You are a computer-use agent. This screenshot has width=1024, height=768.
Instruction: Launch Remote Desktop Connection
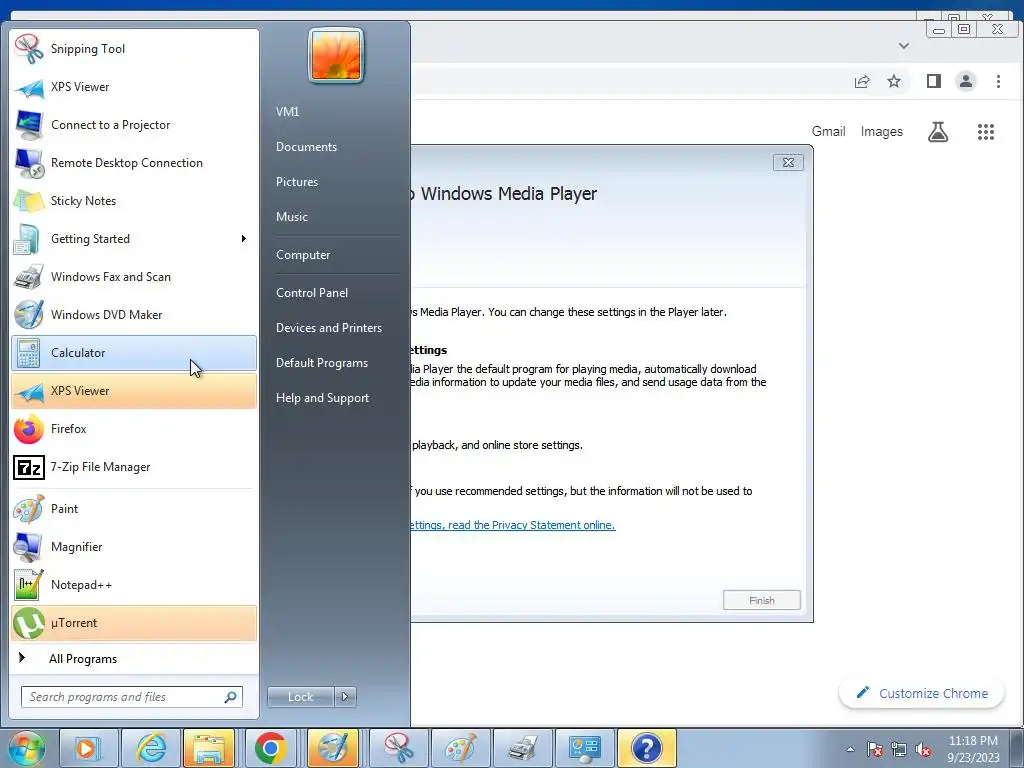(x=134, y=163)
